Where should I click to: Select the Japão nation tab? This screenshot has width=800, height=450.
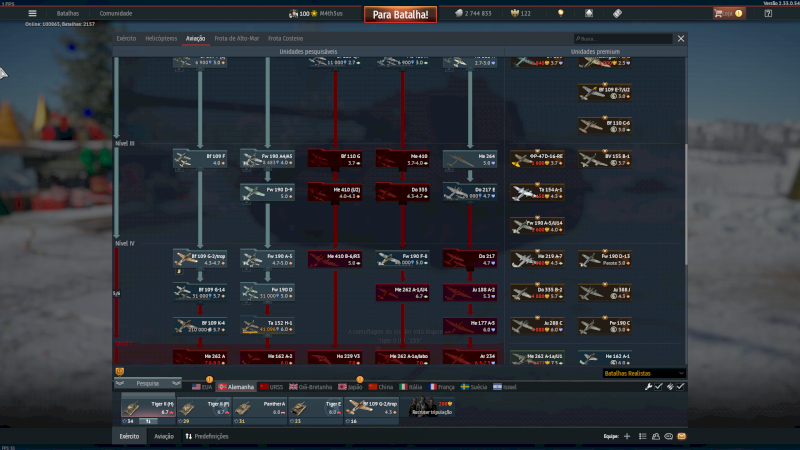click(x=350, y=387)
